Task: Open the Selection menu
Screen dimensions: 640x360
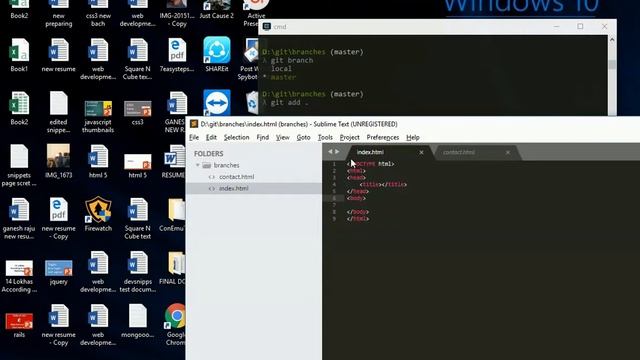Action: click(x=236, y=138)
